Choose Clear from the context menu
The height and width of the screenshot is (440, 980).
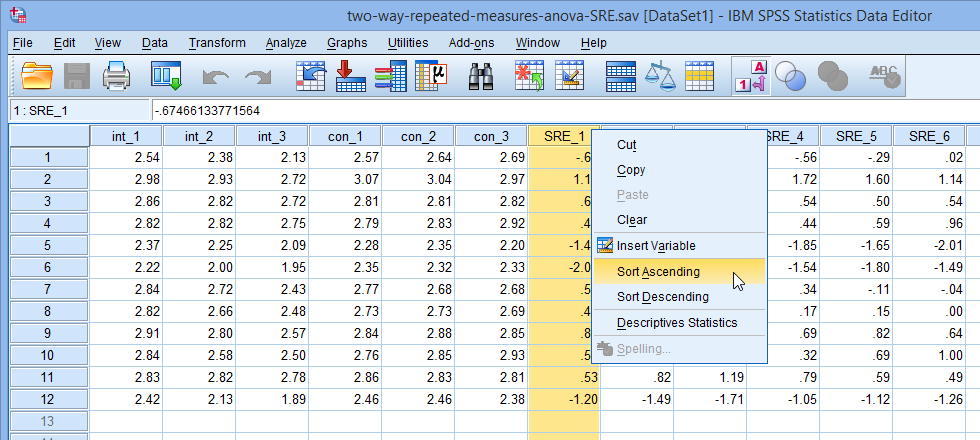click(679, 220)
